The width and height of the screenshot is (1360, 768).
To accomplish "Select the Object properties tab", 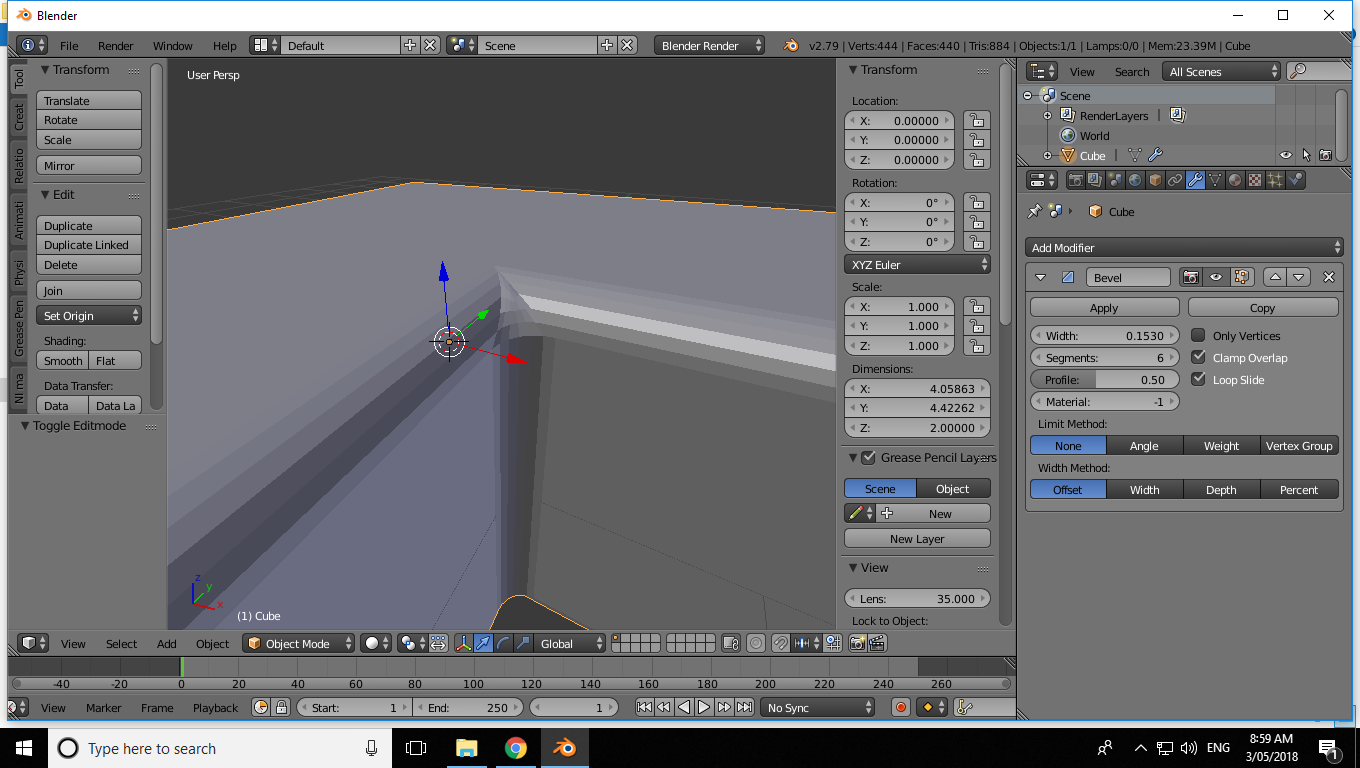I will [x=1155, y=179].
